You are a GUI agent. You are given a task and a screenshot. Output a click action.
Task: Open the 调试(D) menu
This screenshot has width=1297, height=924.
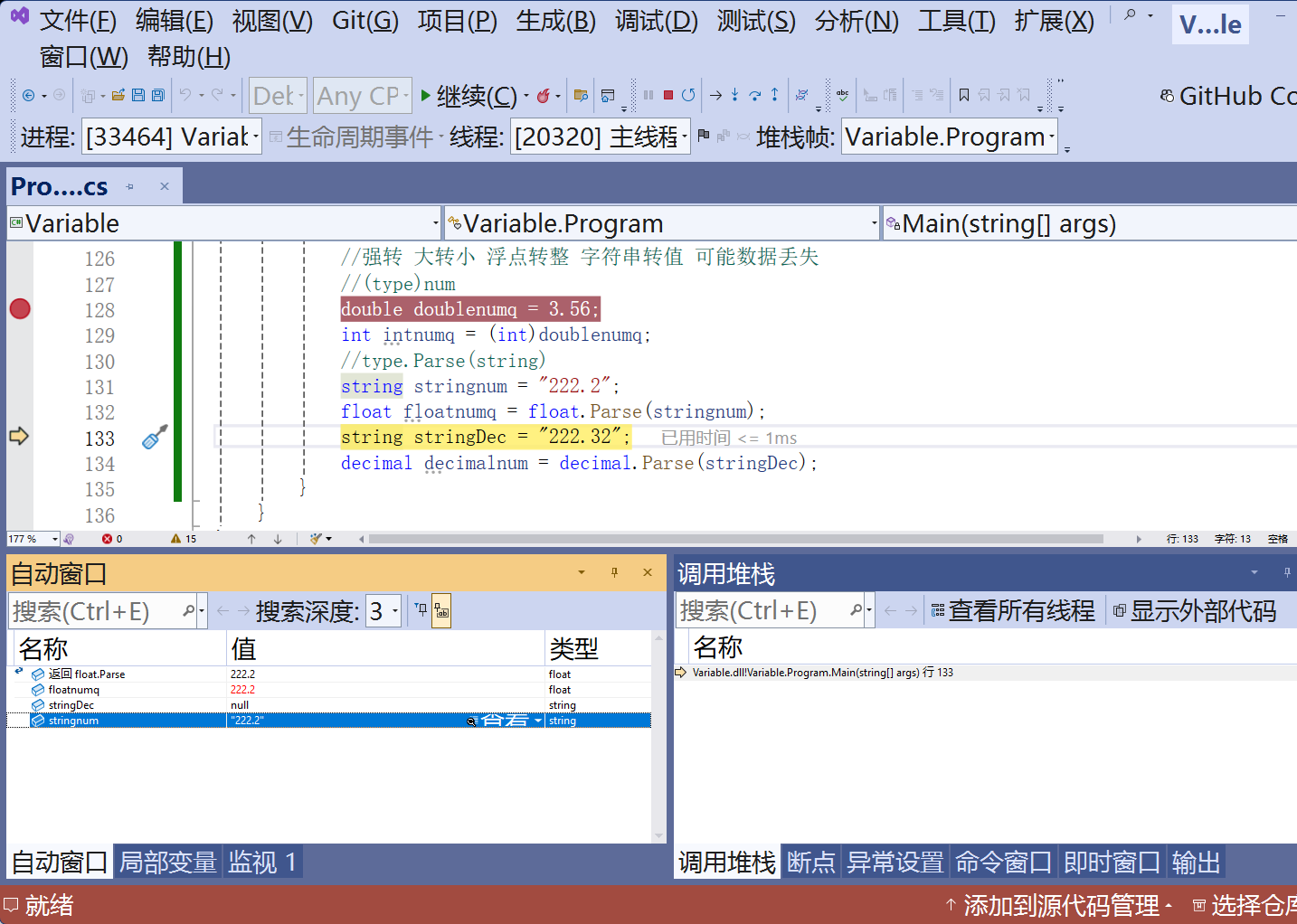656,22
